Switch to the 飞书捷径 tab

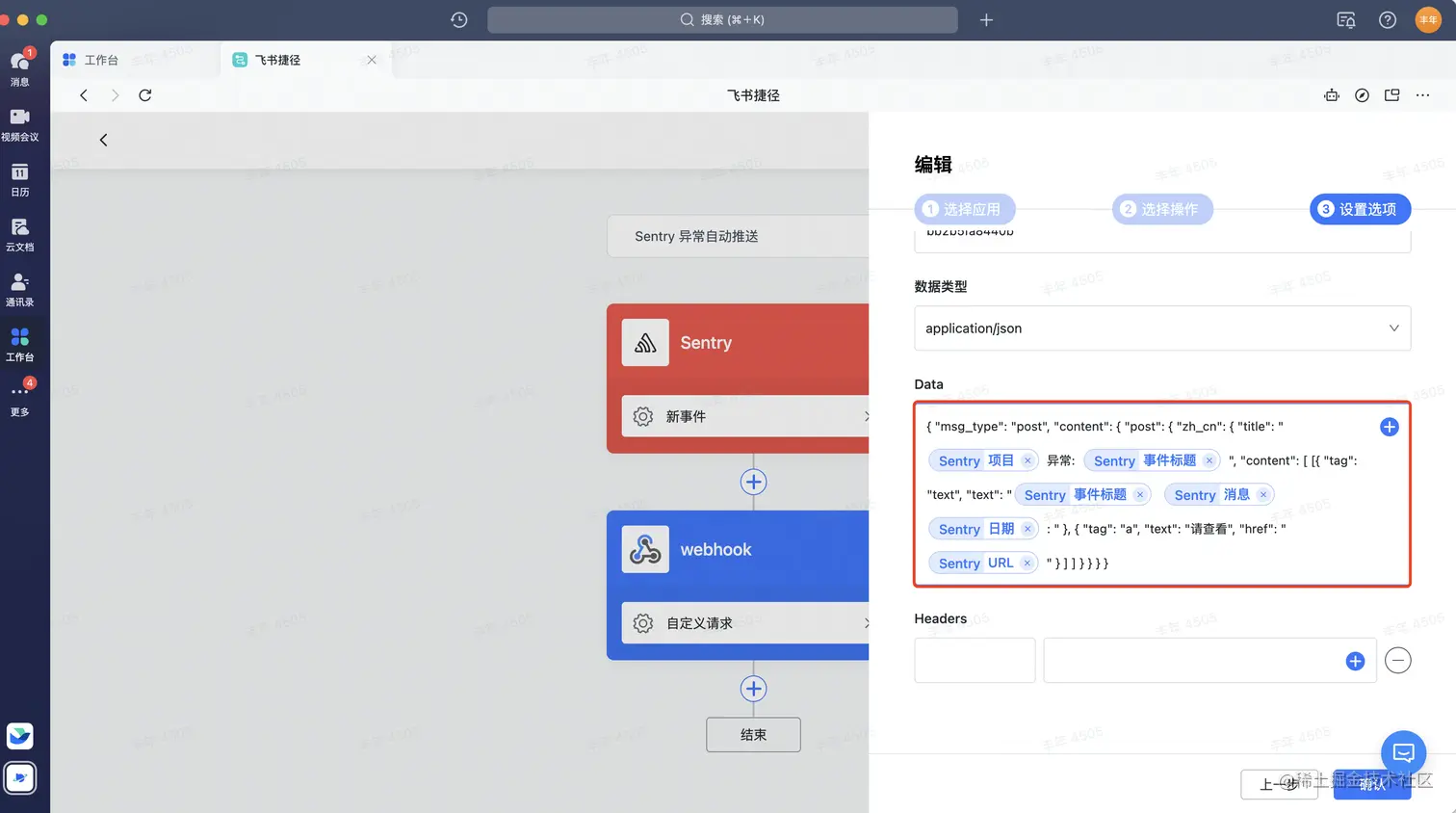[279, 60]
